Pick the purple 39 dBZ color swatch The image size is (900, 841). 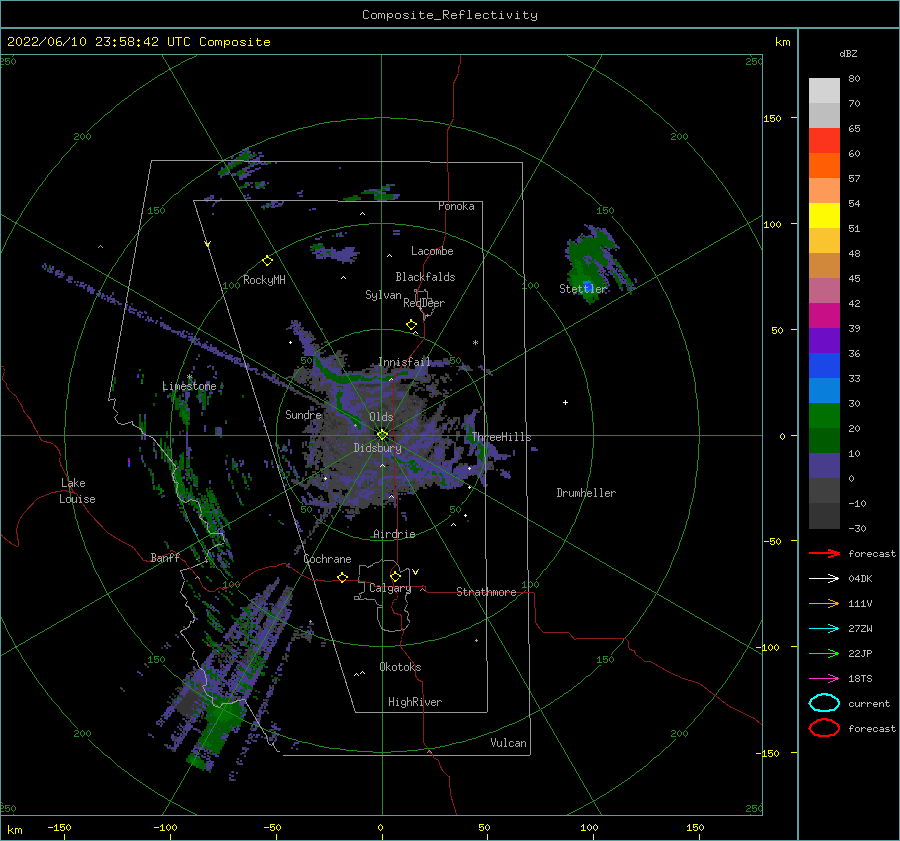tap(824, 341)
